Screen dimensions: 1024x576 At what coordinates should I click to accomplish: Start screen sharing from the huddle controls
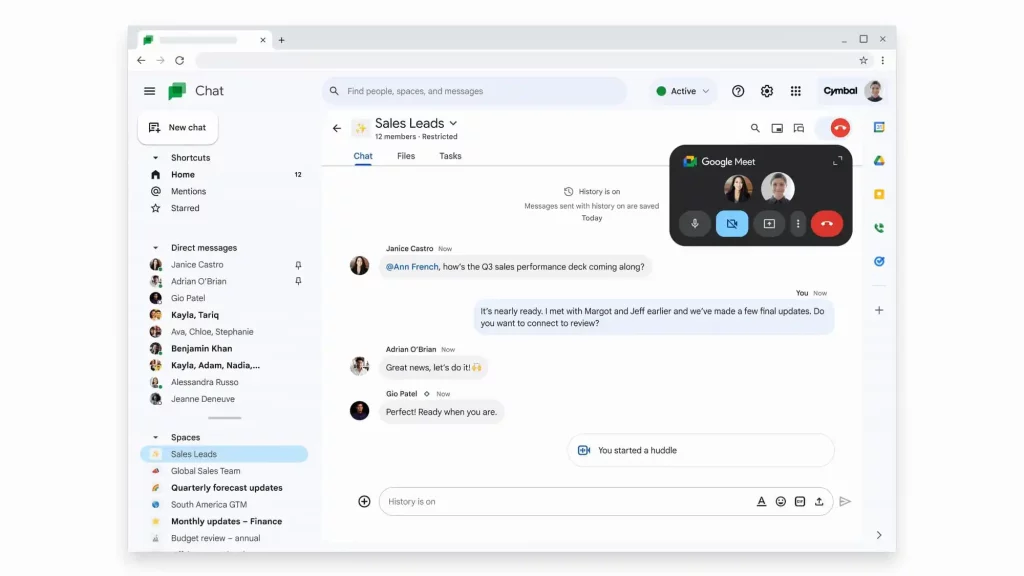769,223
